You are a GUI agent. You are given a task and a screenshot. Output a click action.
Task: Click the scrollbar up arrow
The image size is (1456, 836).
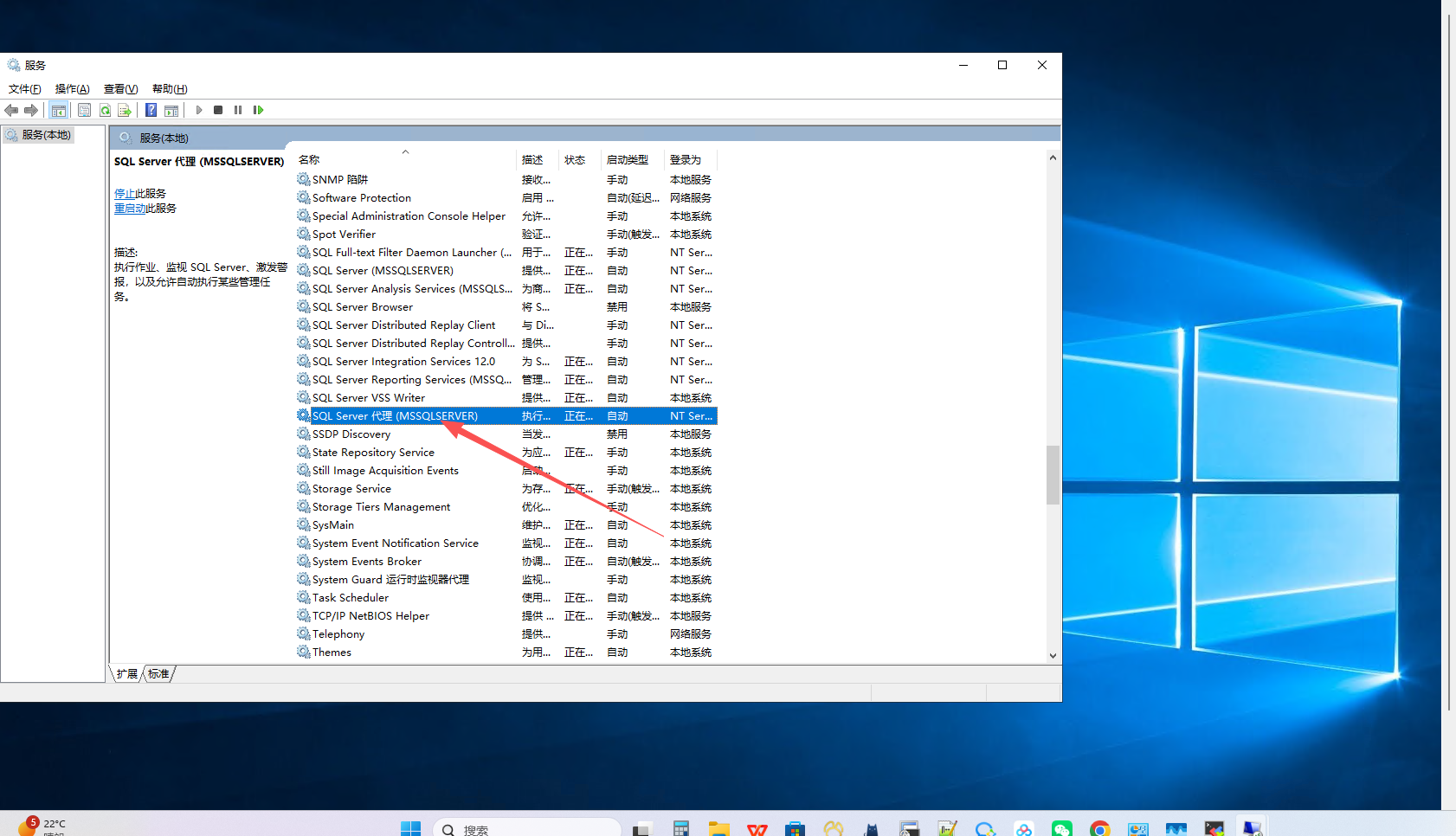(1053, 158)
